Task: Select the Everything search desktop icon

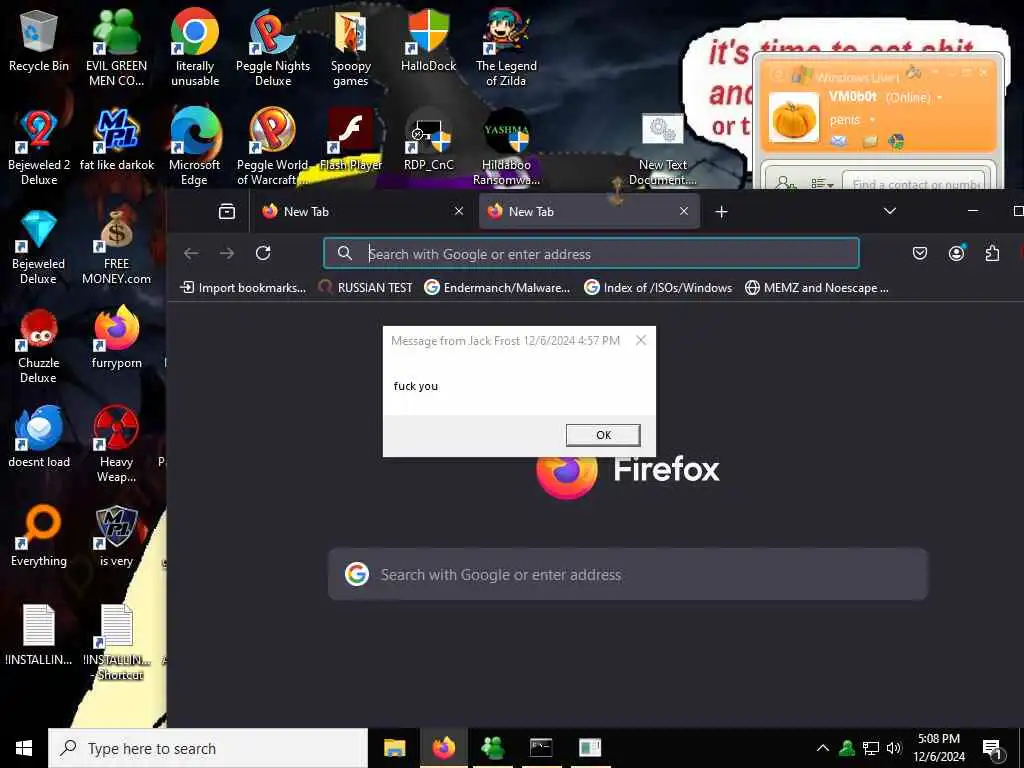Action: 39,536
